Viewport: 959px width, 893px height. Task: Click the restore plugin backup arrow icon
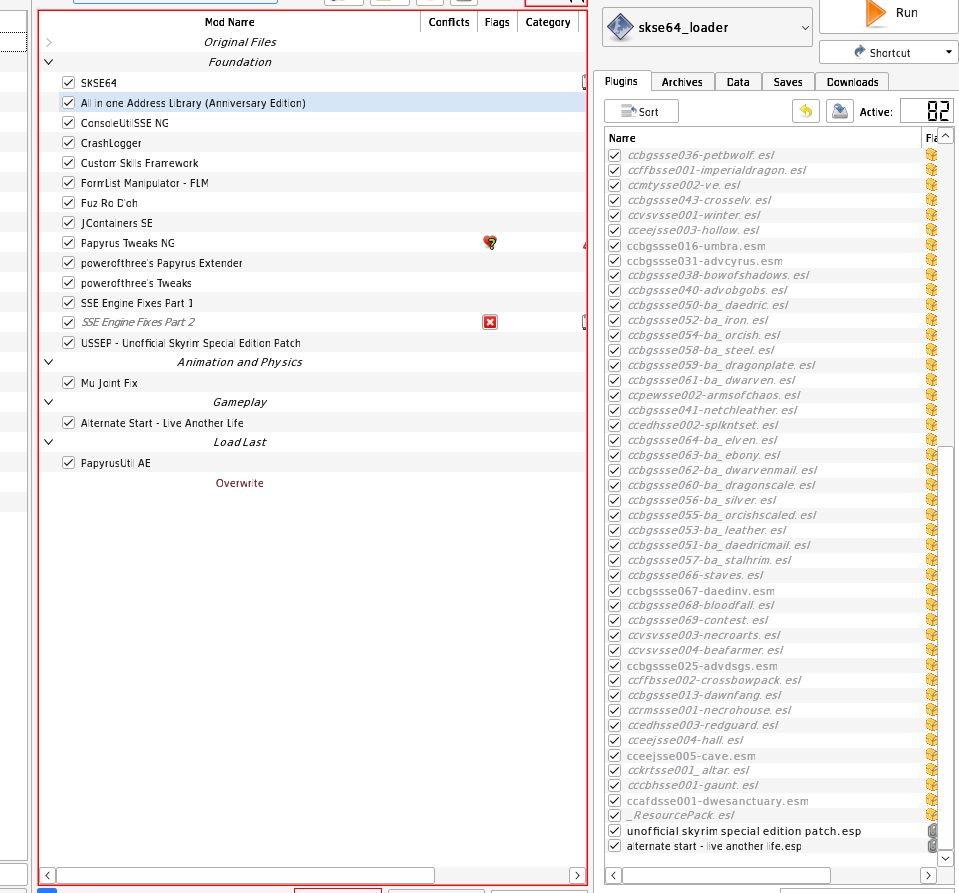pyautogui.click(x=806, y=111)
